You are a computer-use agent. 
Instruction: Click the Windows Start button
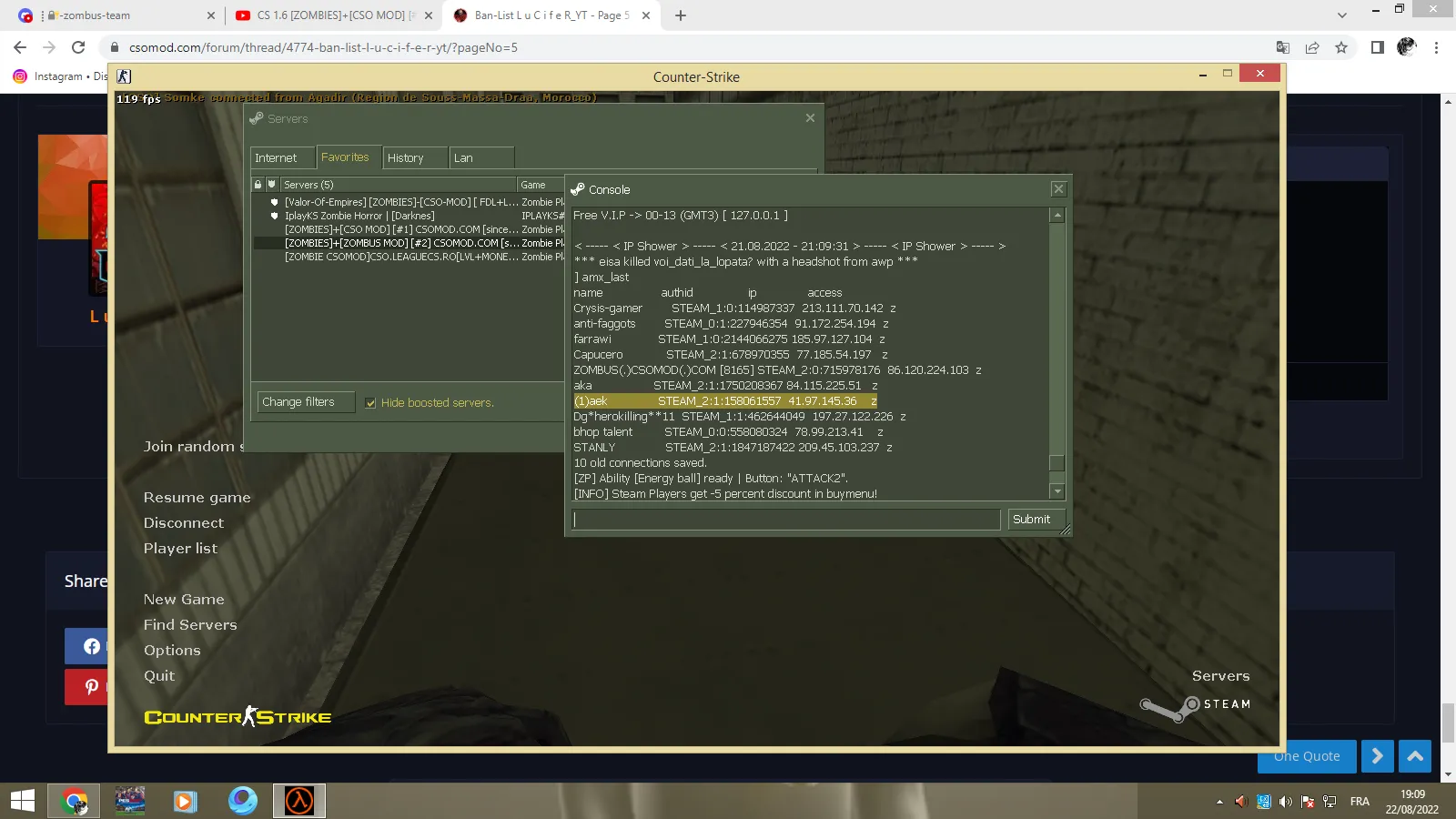23,801
